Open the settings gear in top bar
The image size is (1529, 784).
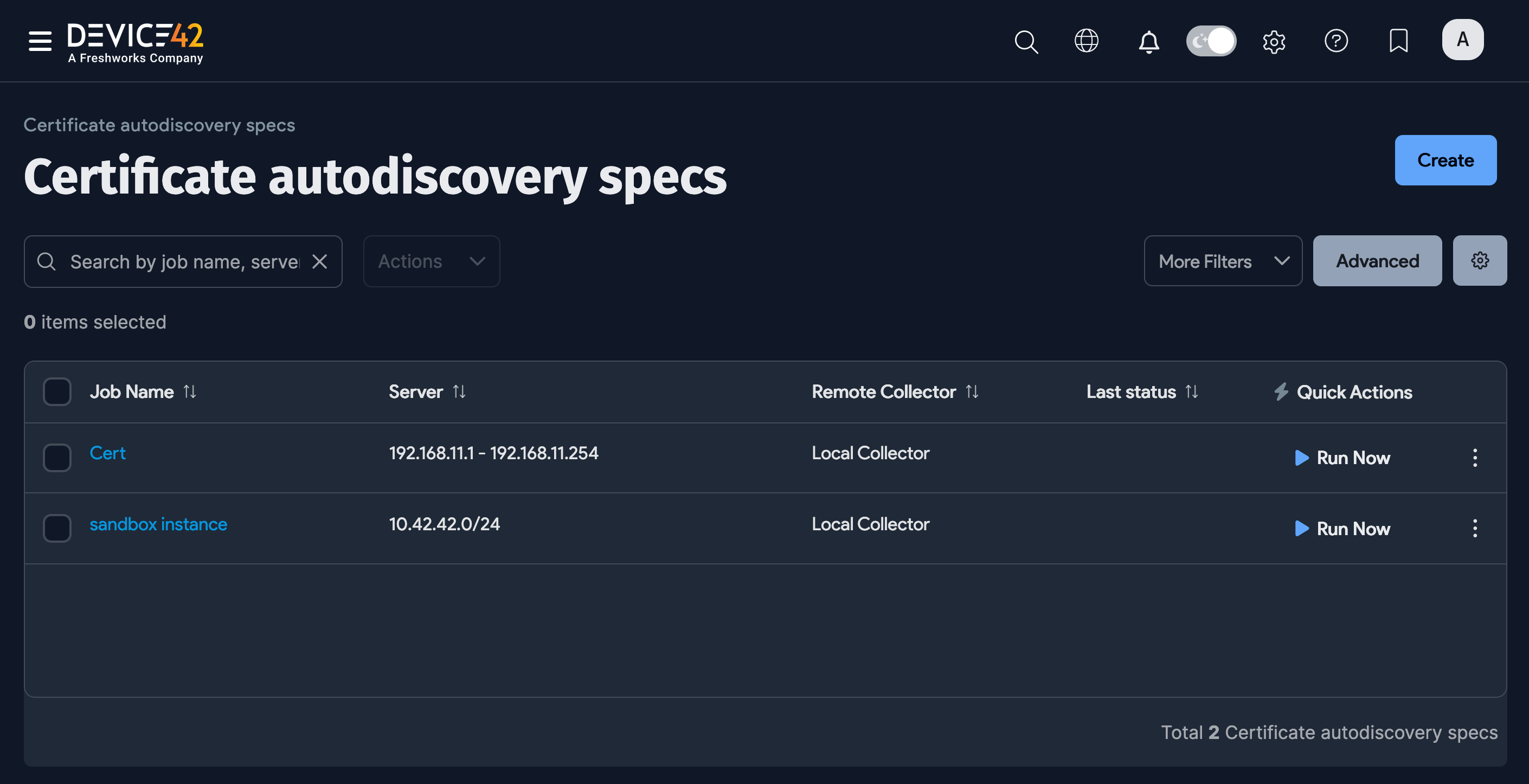pyautogui.click(x=1274, y=42)
